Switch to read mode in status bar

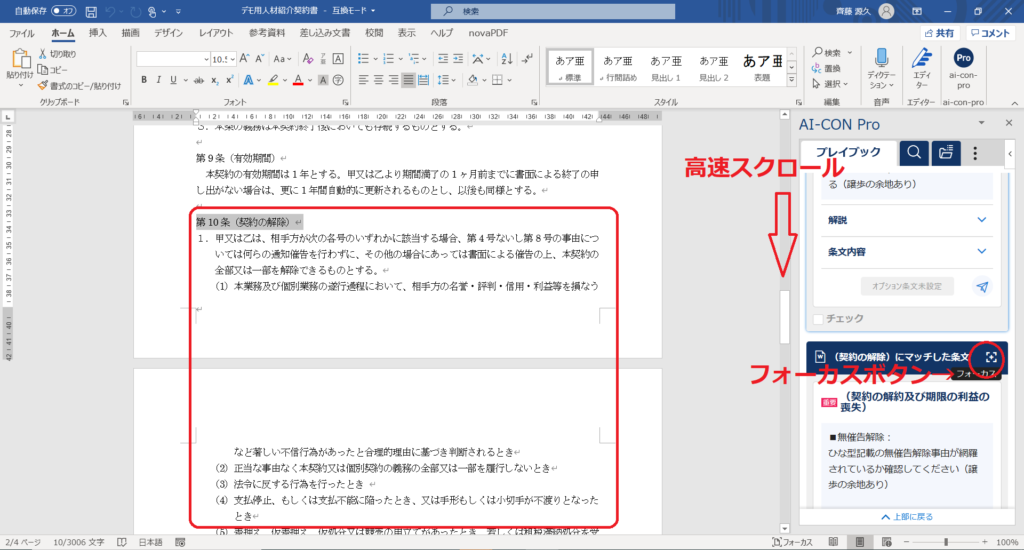[833, 542]
